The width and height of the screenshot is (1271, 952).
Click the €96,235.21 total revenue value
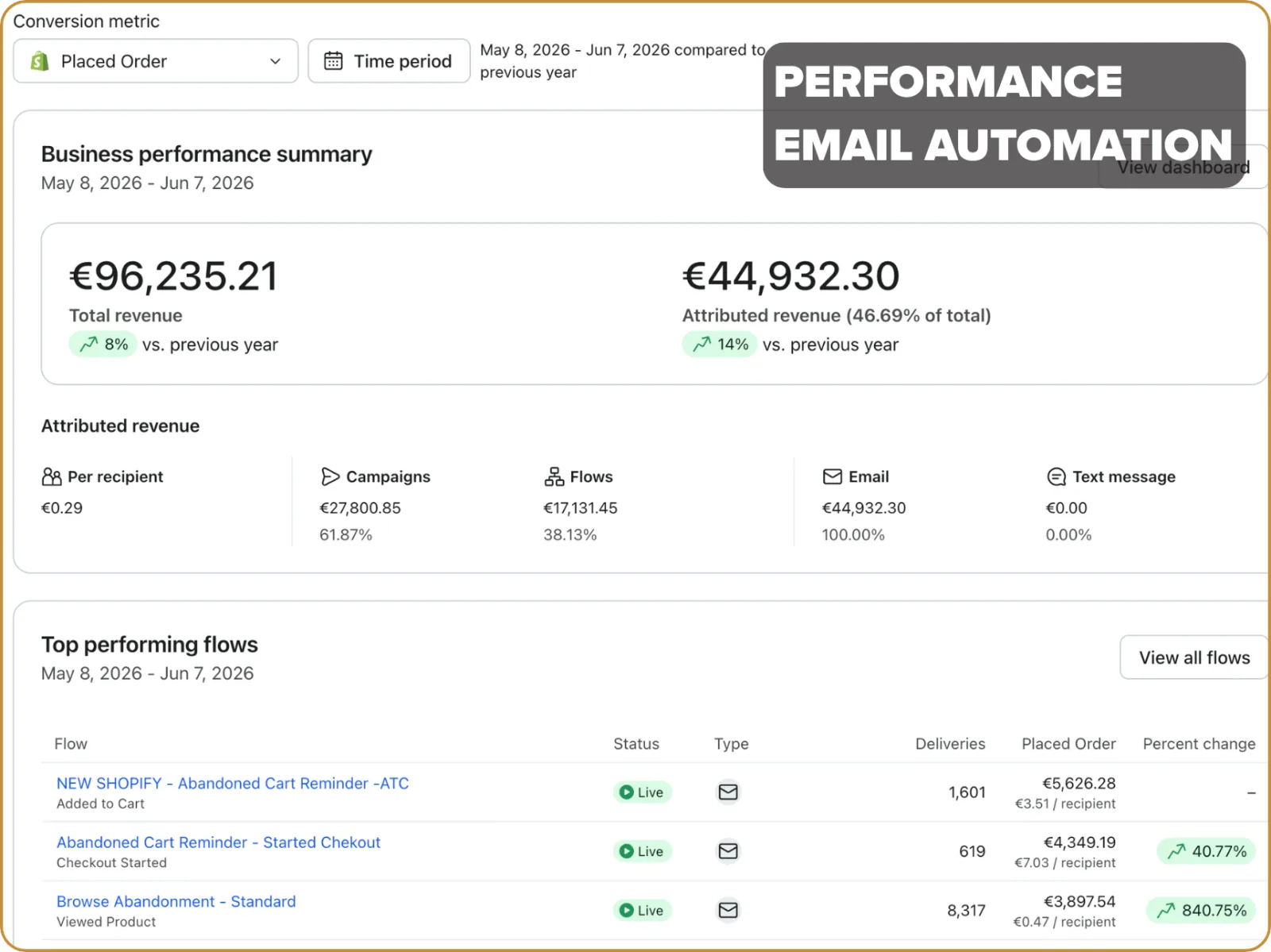(174, 276)
